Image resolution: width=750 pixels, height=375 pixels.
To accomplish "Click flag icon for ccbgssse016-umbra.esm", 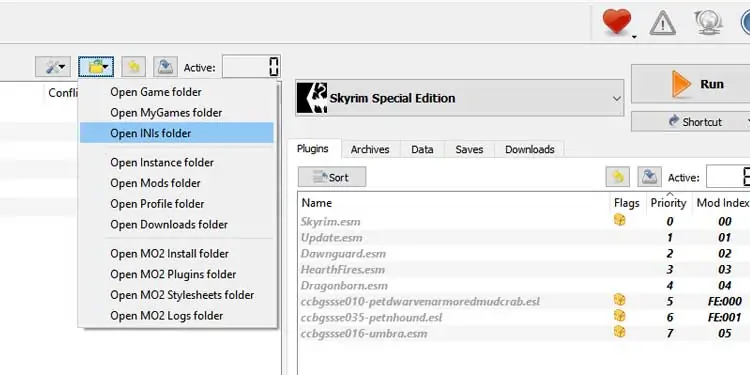I will pyautogui.click(x=619, y=331).
